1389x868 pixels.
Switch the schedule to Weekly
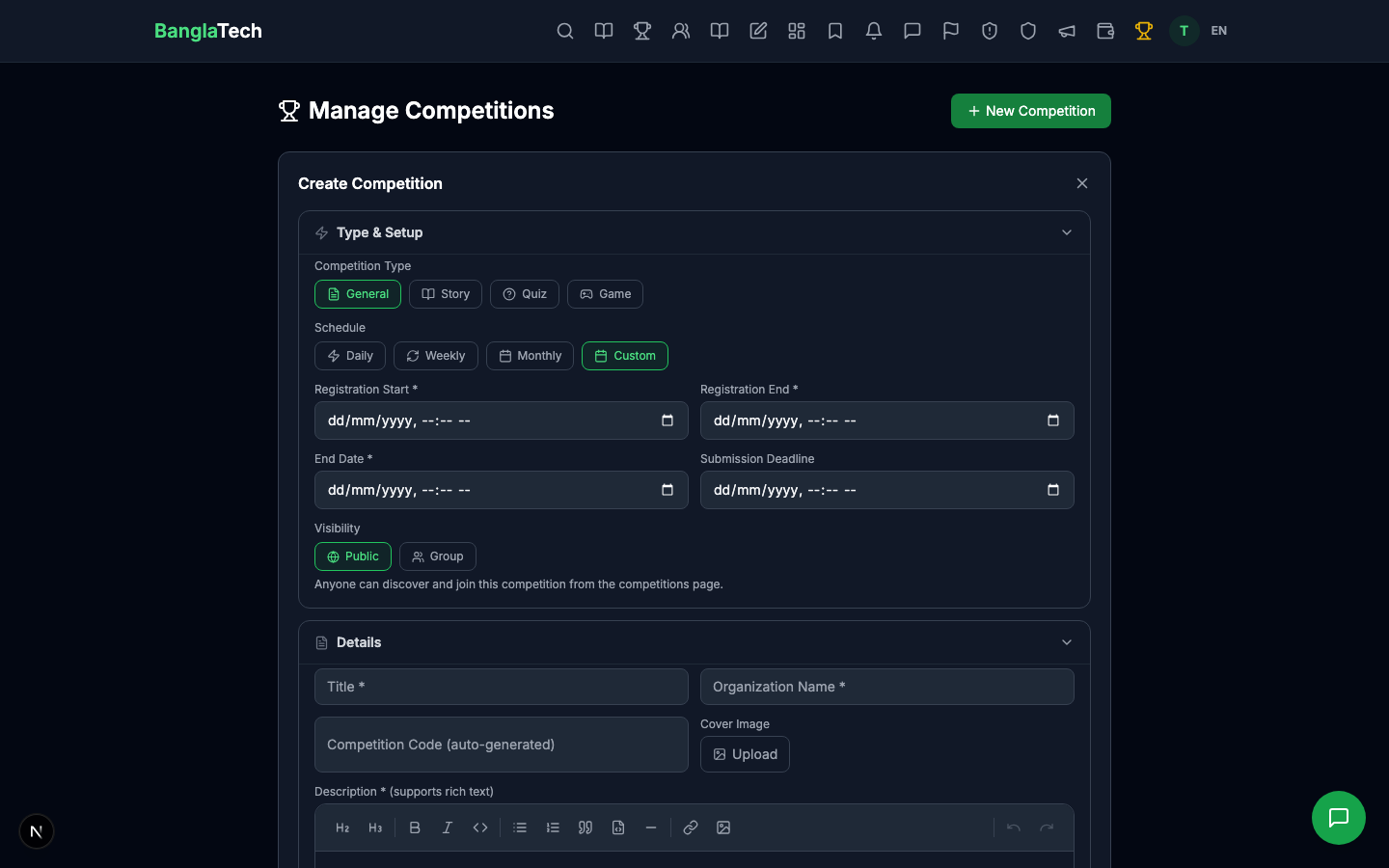click(436, 356)
